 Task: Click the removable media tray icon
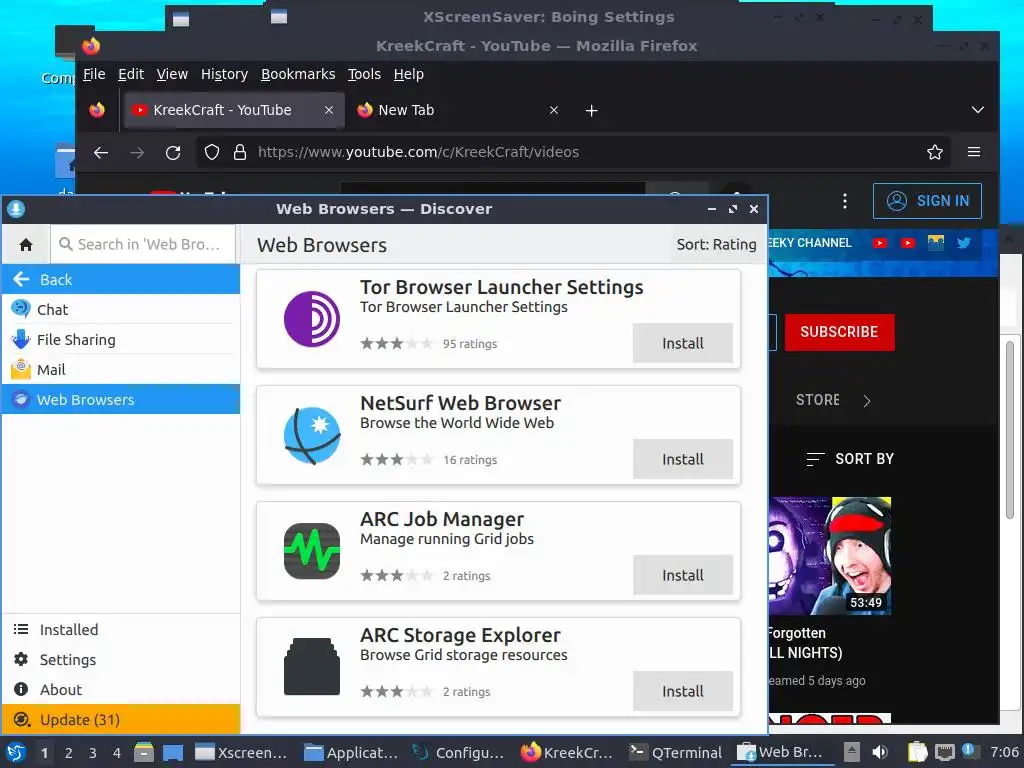click(851, 752)
